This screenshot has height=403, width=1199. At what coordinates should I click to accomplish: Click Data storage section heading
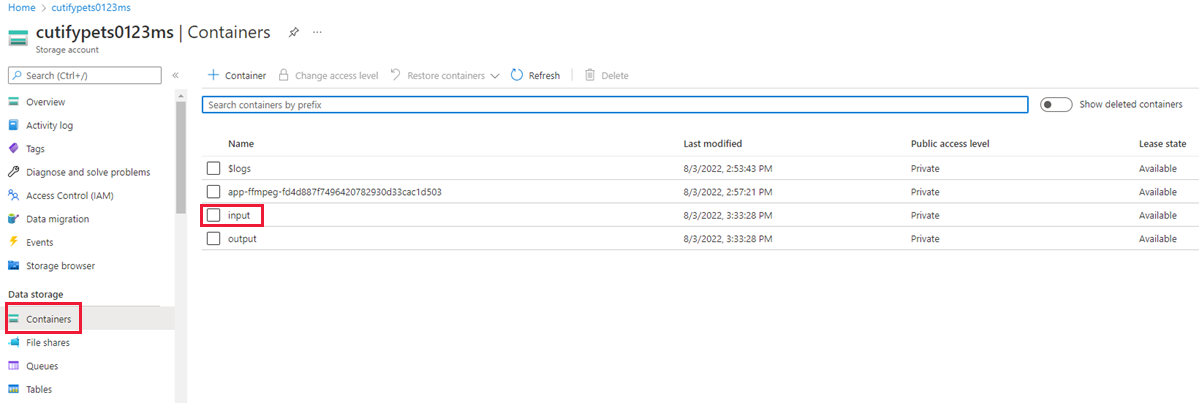point(35,294)
